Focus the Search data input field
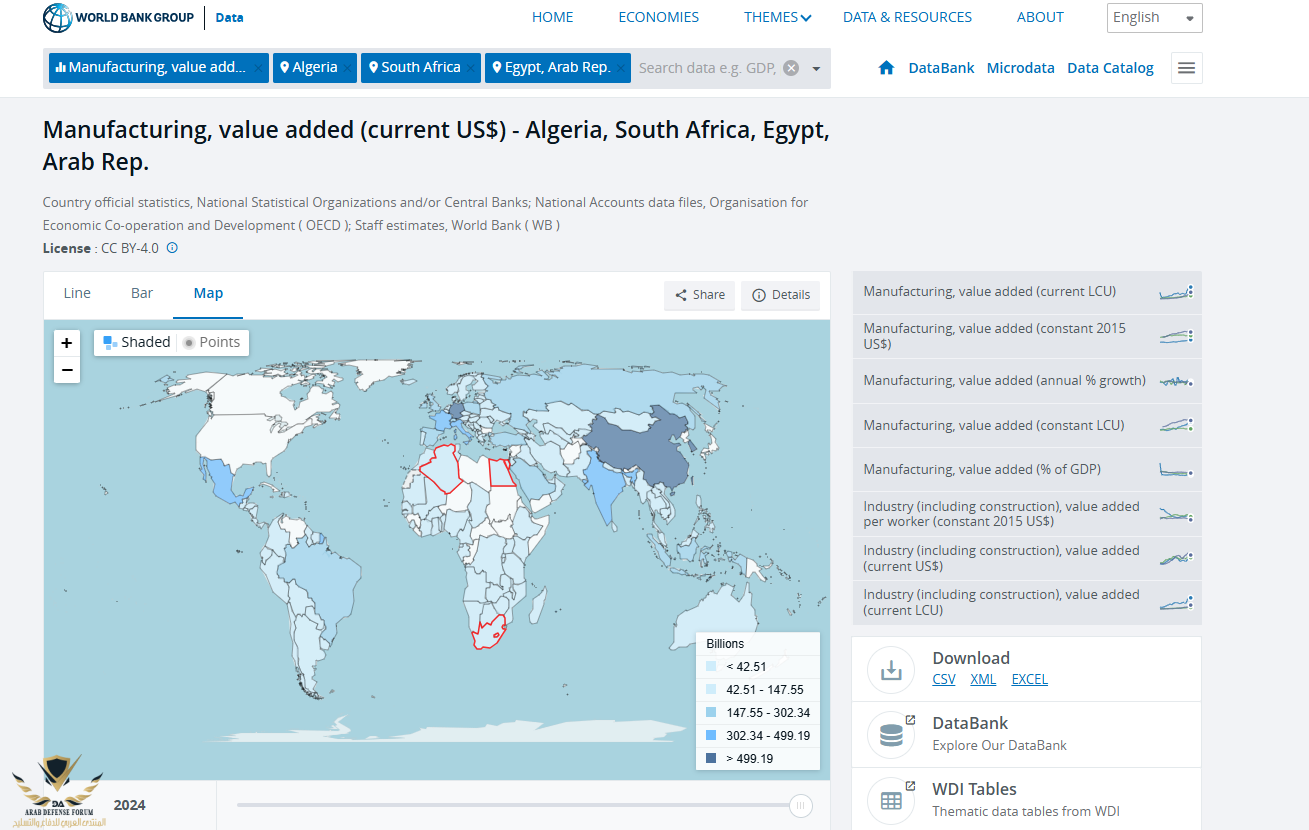This screenshot has width=1309, height=830. (x=706, y=68)
